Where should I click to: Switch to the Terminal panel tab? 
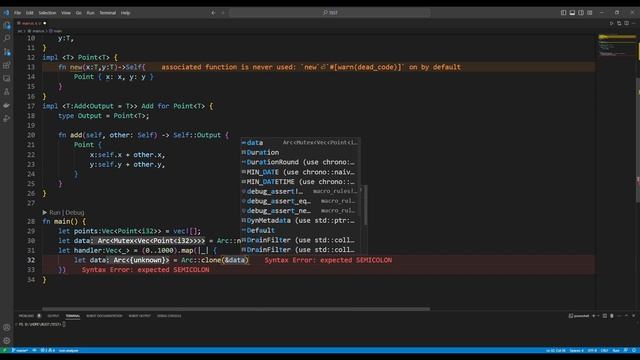point(73,316)
